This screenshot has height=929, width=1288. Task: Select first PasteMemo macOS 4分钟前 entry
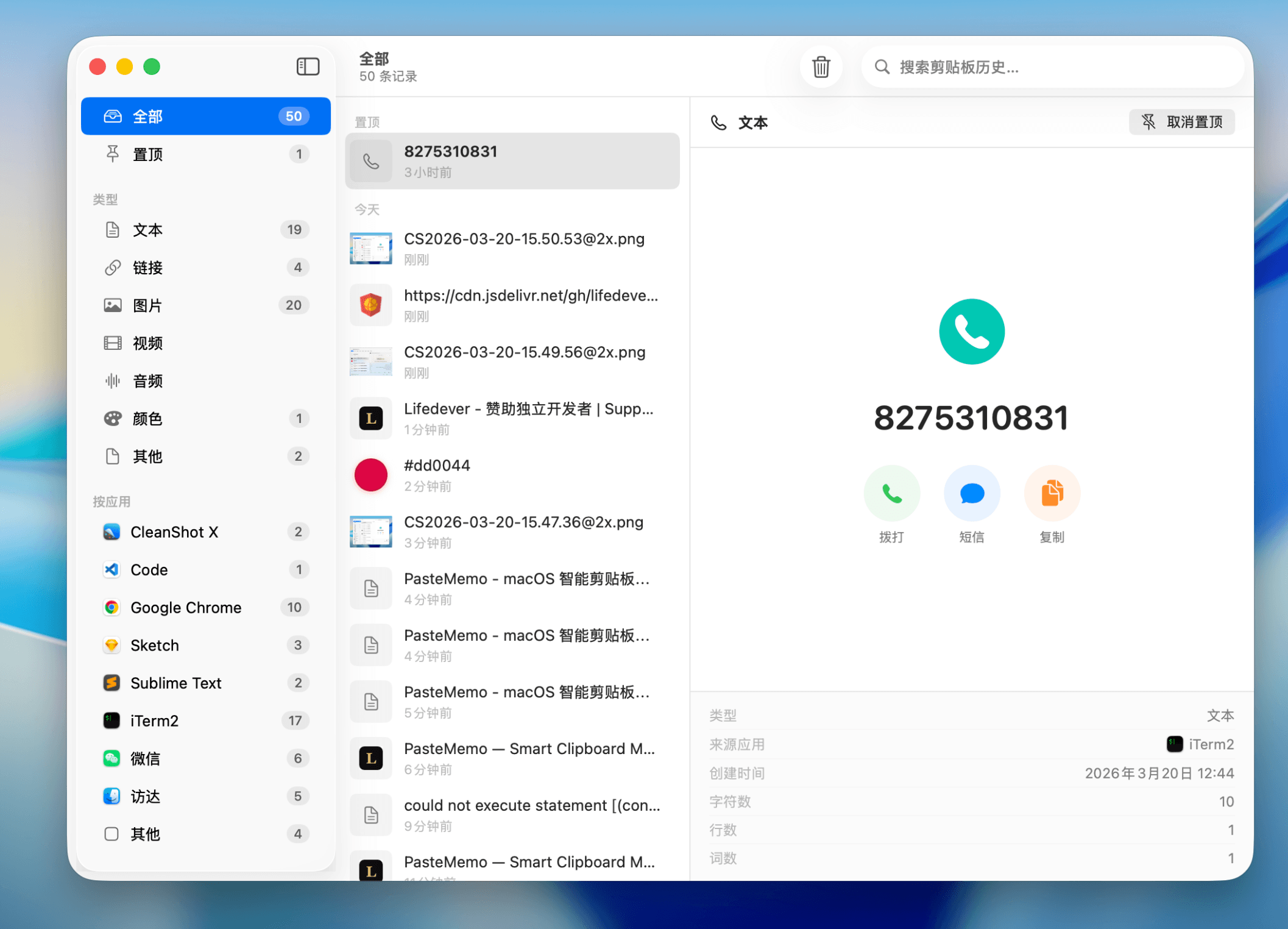pyautogui.click(x=512, y=588)
